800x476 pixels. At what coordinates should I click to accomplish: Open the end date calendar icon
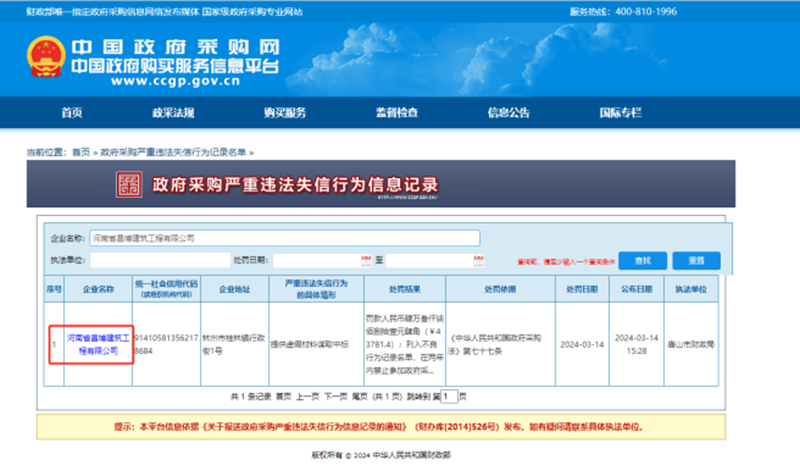click(478, 260)
